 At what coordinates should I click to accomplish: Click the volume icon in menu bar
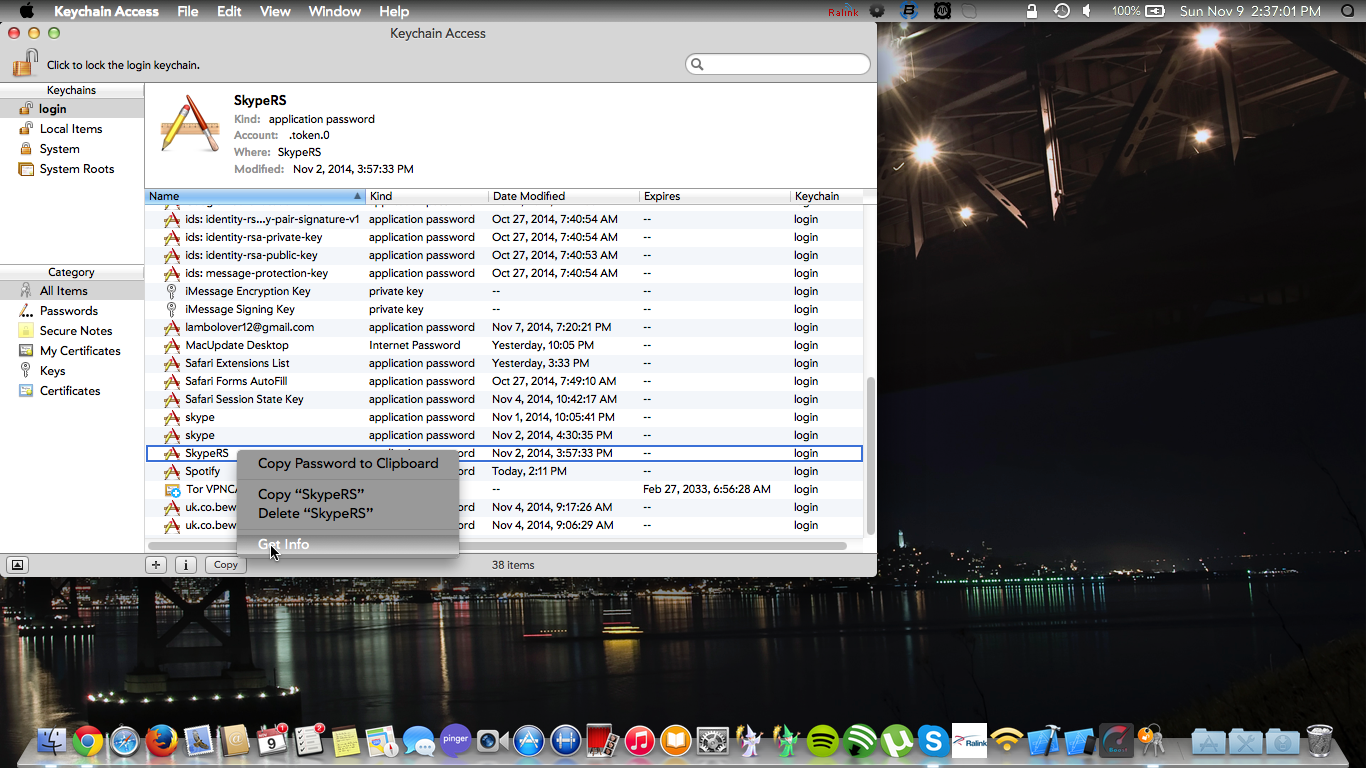(1089, 11)
